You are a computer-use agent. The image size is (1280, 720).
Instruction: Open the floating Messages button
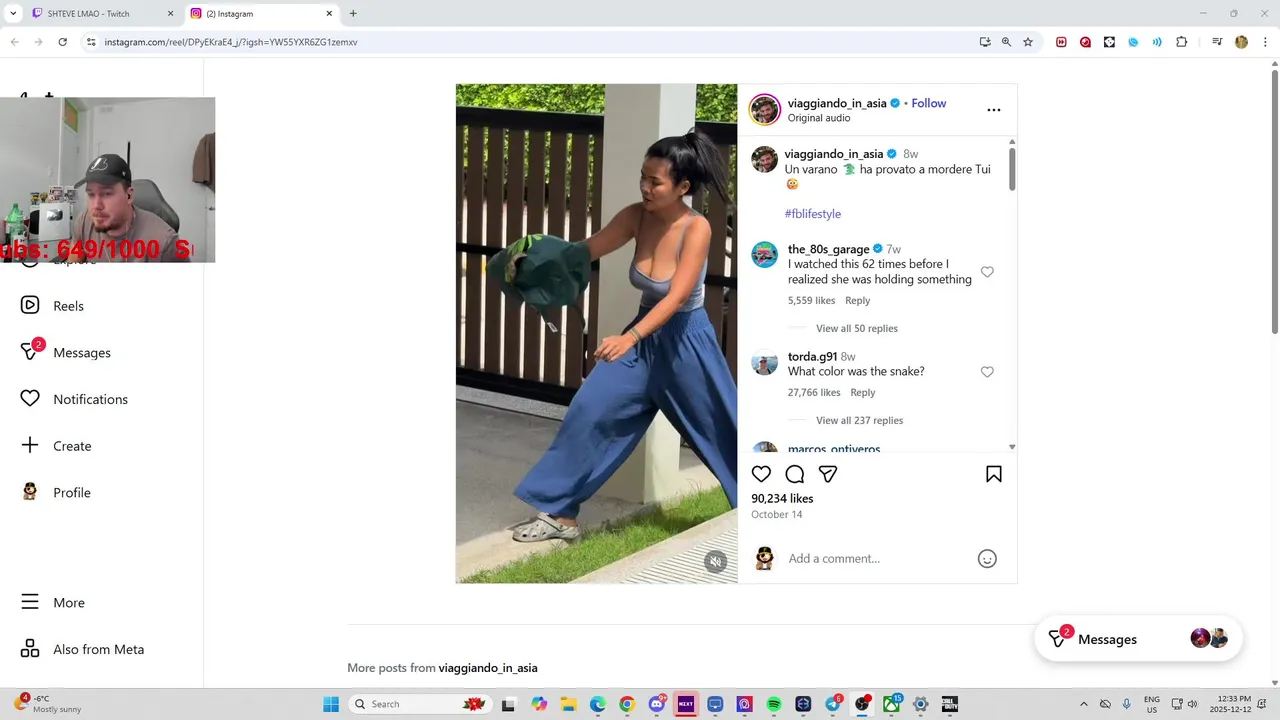tap(1138, 639)
